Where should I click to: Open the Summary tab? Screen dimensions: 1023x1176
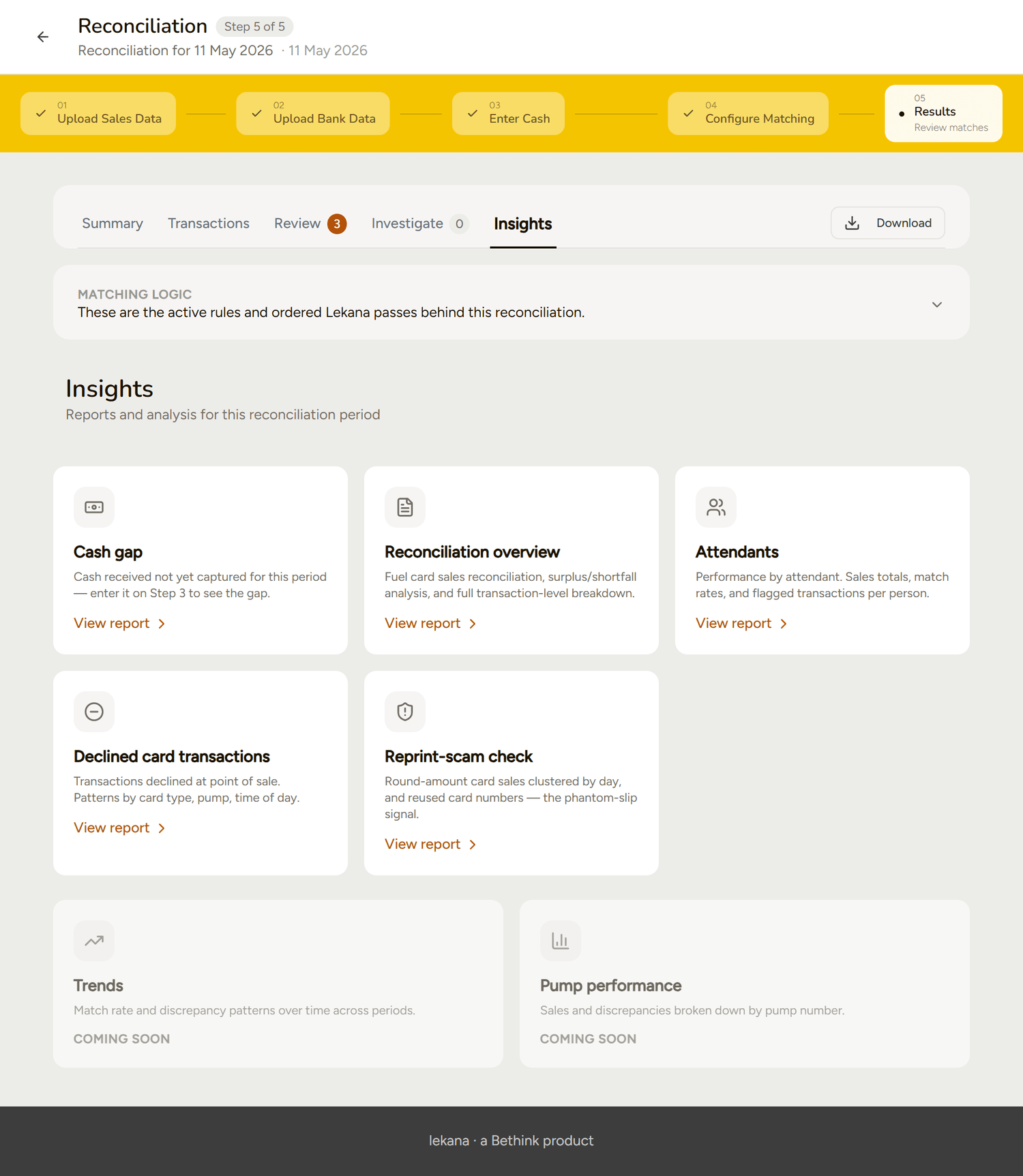[x=113, y=224]
